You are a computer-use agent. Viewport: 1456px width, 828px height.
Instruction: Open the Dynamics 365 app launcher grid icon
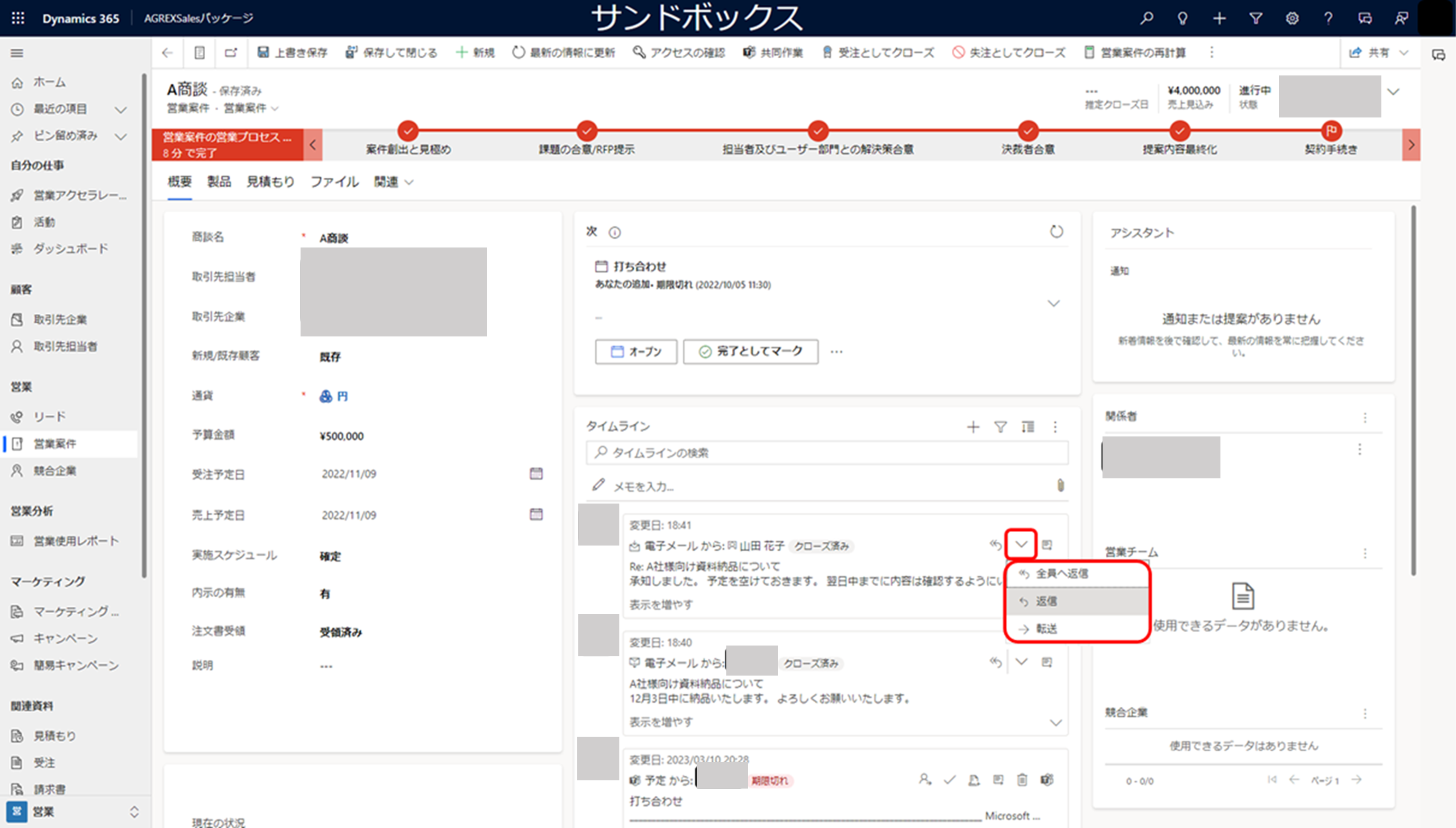point(18,18)
